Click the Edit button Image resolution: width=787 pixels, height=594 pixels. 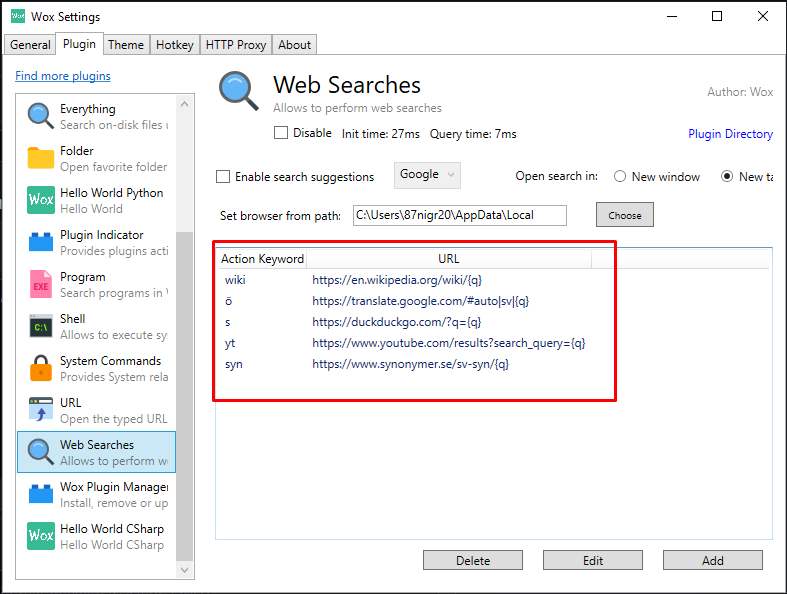593,560
